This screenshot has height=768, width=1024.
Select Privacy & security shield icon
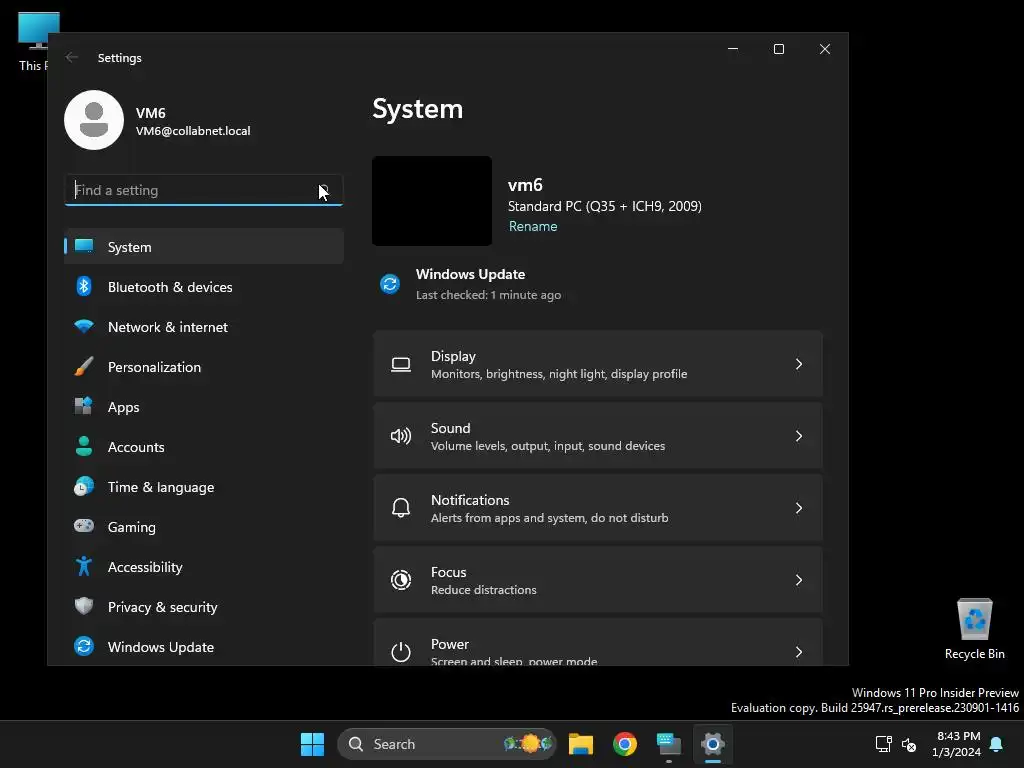click(x=84, y=606)
